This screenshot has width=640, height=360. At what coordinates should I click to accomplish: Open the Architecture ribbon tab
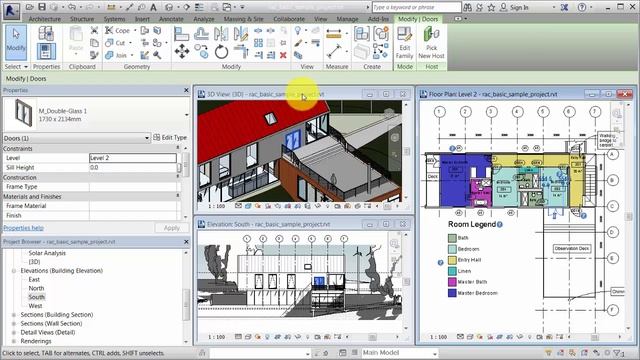pyautogui.click(x=45, y=19)
